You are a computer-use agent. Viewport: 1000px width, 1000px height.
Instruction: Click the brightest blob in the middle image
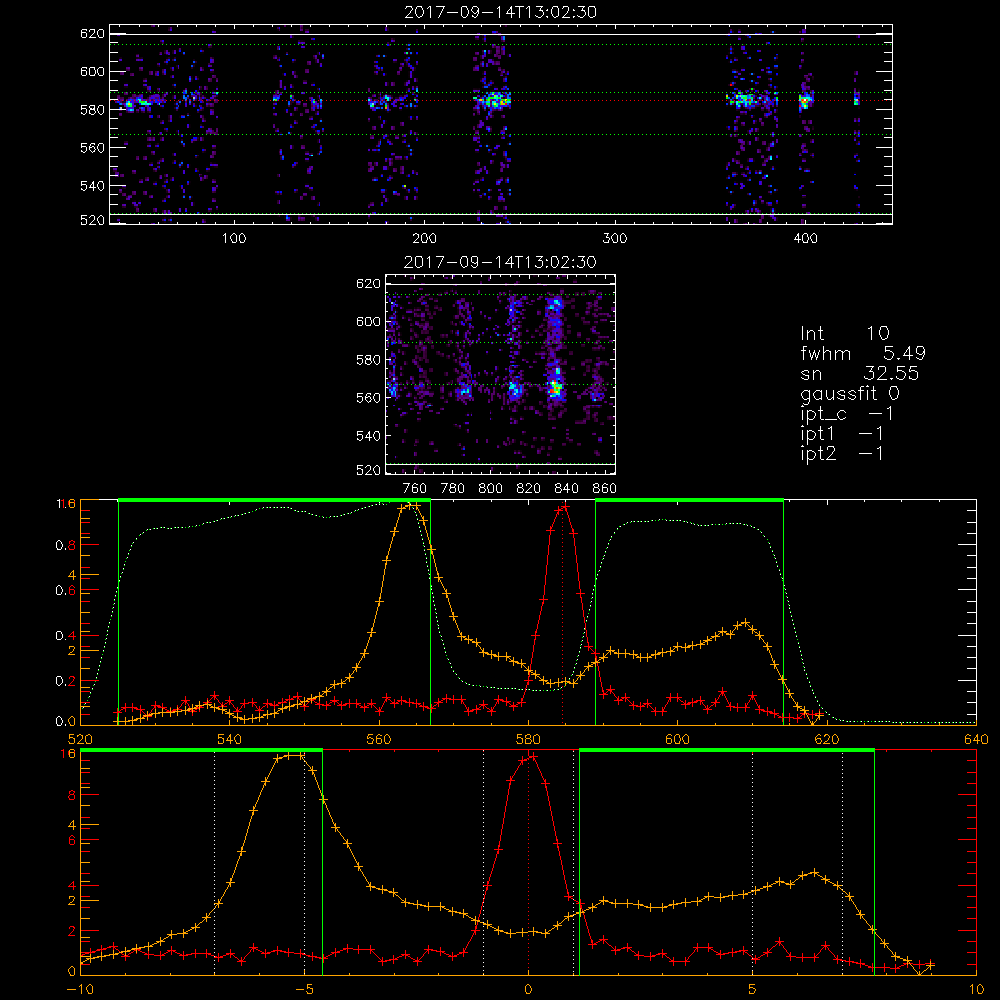pyautogui.click(x=556, y=386)
